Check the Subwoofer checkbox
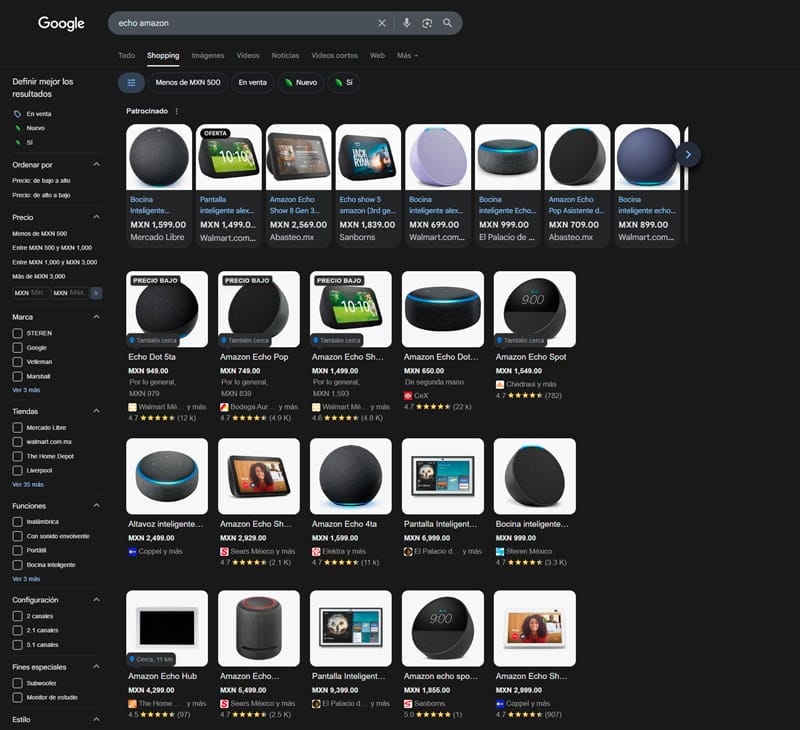This screenshot has width=800, height=730. coord(17,683)
